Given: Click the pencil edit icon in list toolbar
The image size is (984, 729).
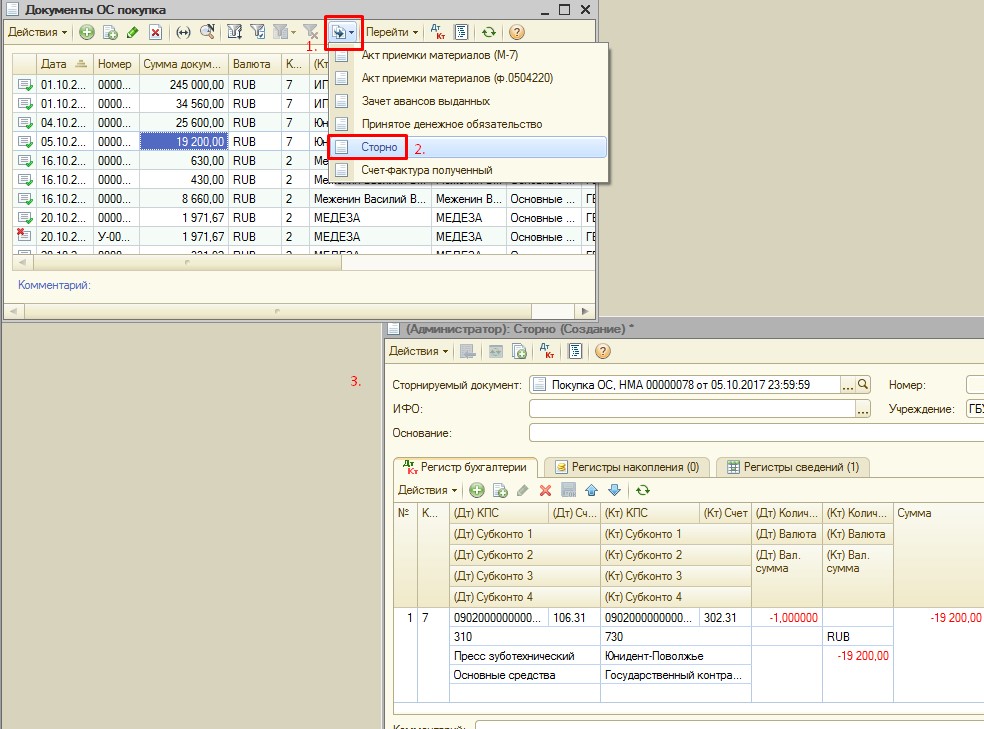Looking at the screenshot, I should click(132, 32).
